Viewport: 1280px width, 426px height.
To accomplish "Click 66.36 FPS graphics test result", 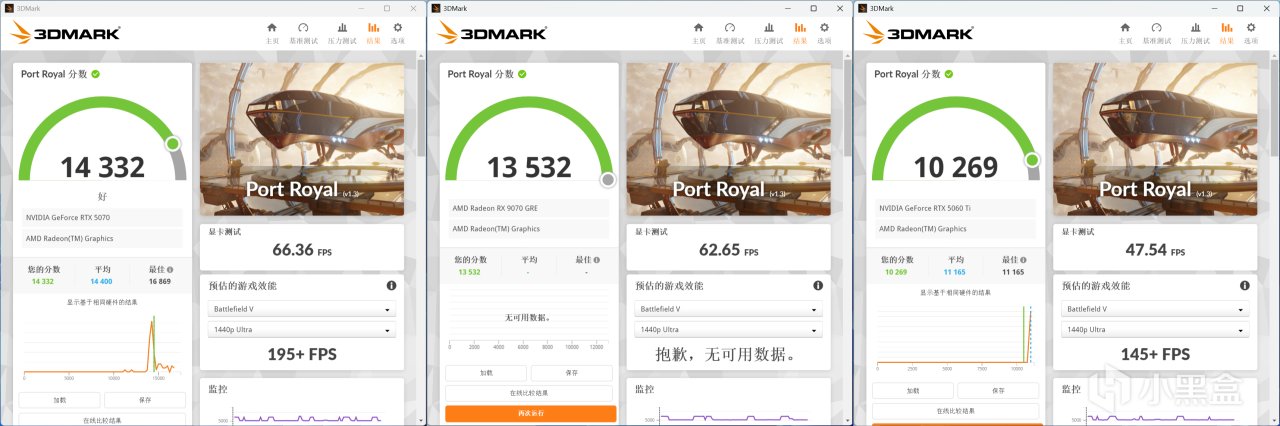I will (x=301, y=251).
